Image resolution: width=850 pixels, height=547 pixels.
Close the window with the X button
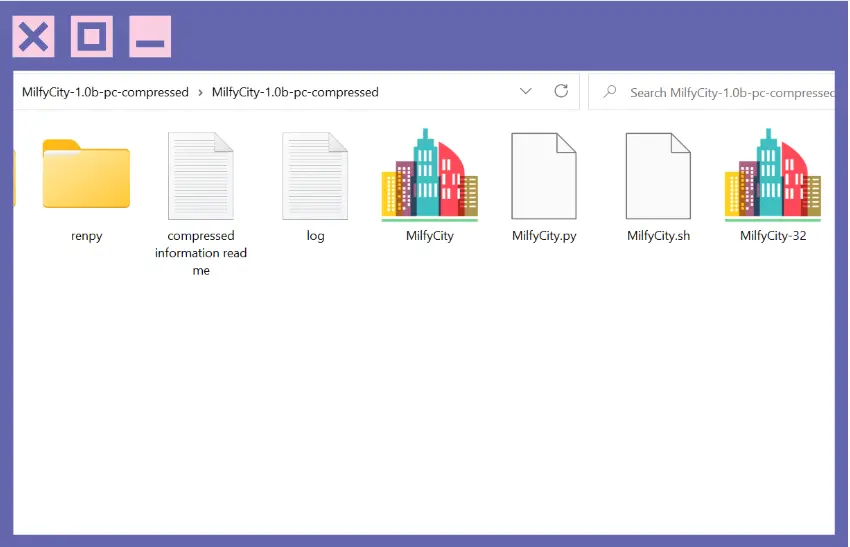pos(33,38)
